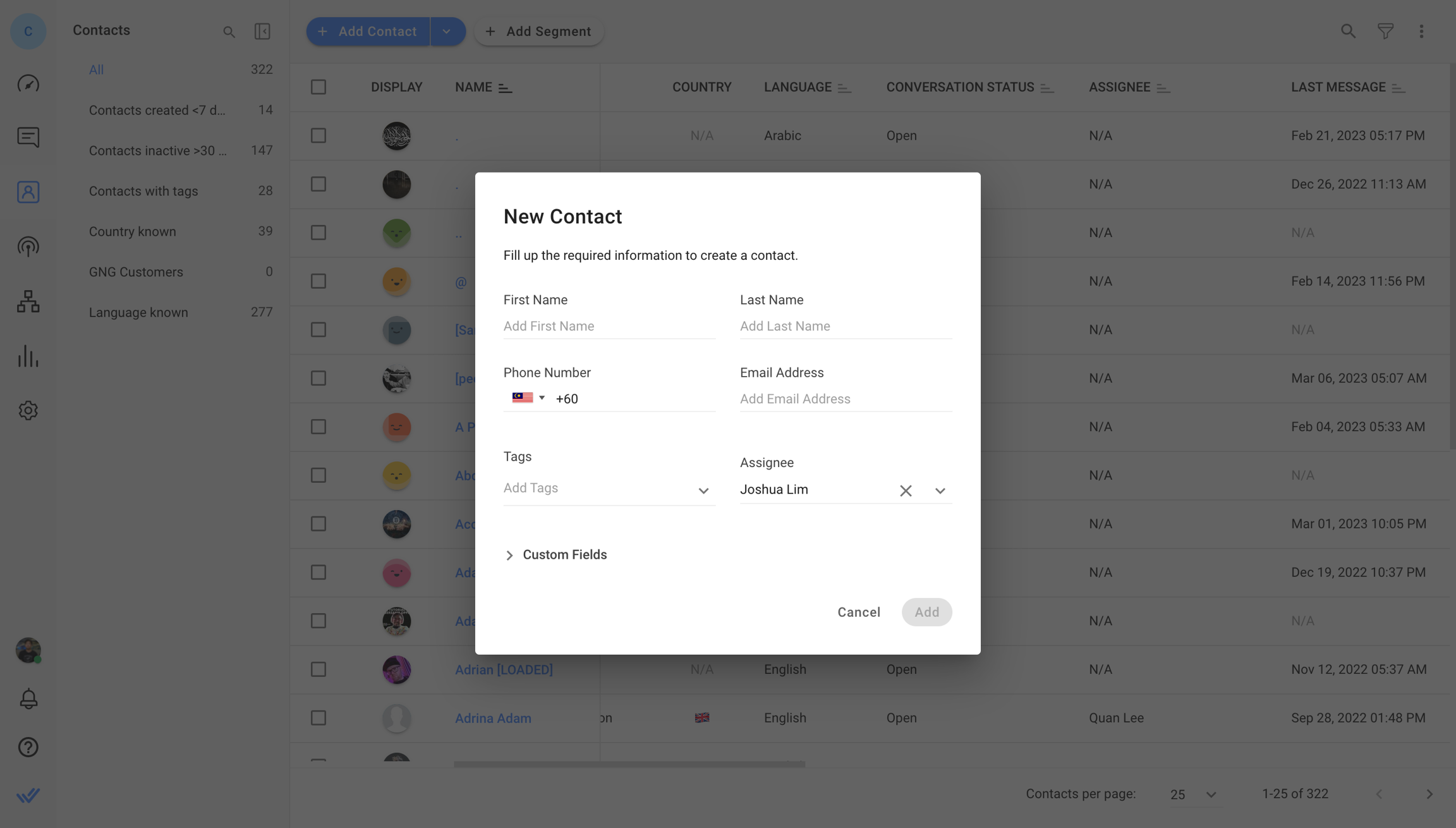Viewport: 1456px width, 828px height.
Task: Check the select-all checkbox in the table header
Action: [318, 87]
